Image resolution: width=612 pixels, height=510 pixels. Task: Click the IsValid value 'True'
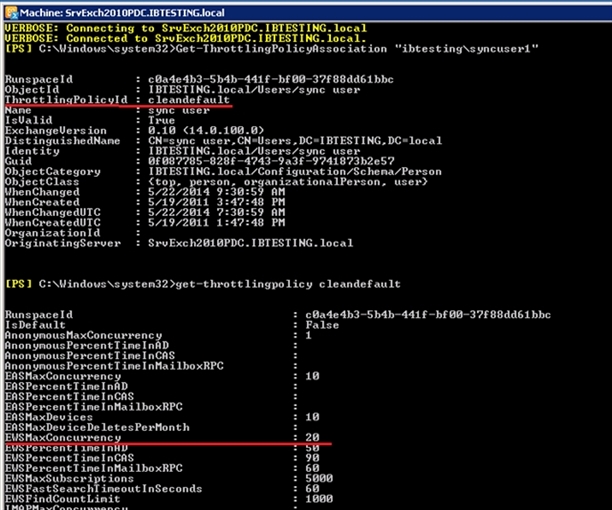pos(162,120)
